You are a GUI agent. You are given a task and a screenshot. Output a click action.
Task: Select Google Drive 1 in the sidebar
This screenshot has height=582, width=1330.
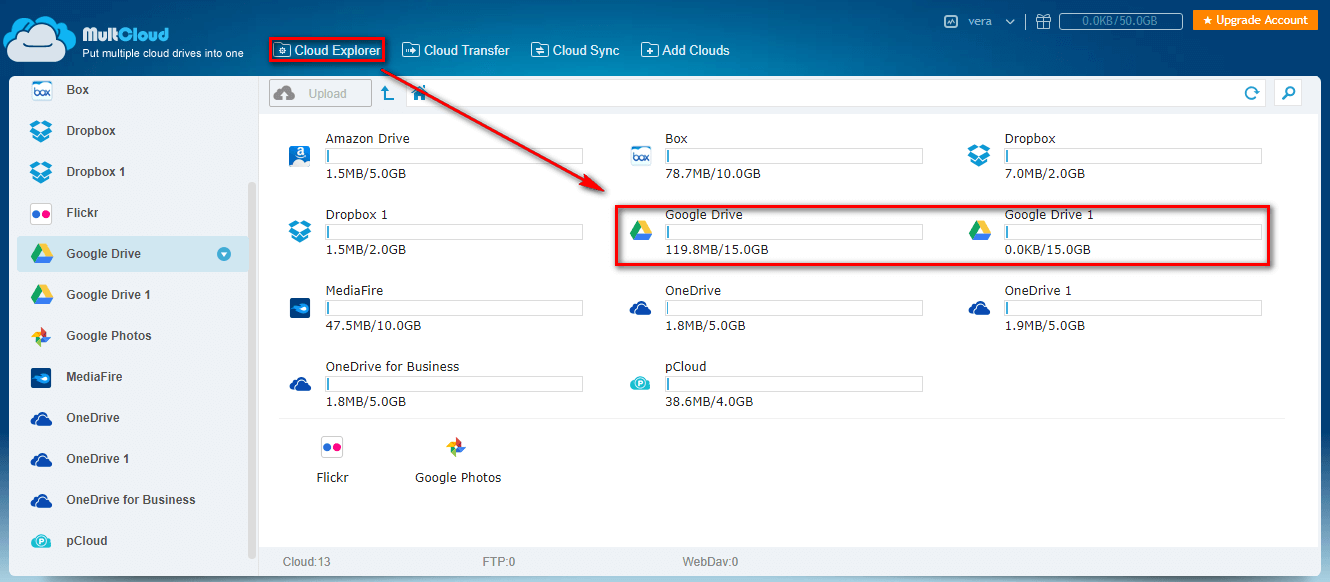pos(132,295)
